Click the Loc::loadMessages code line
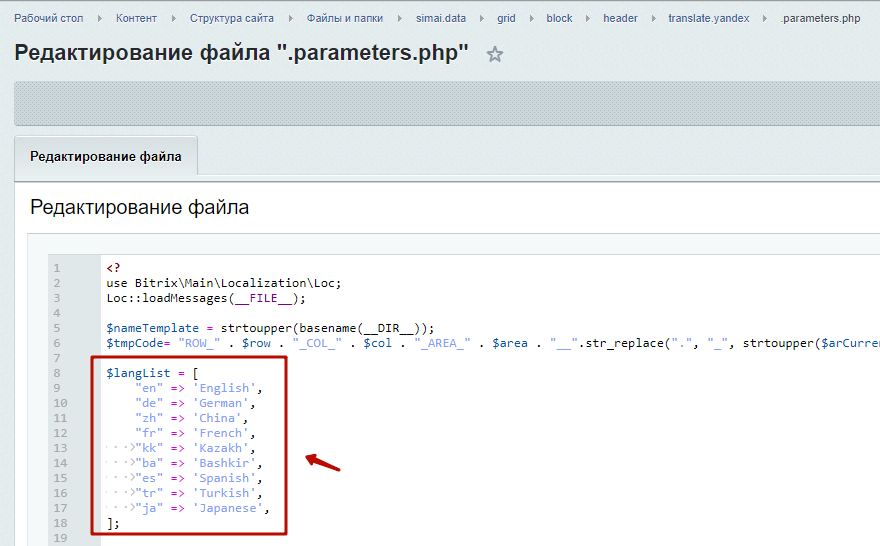This screenshot has width=880, height=546. coord(205,298)
